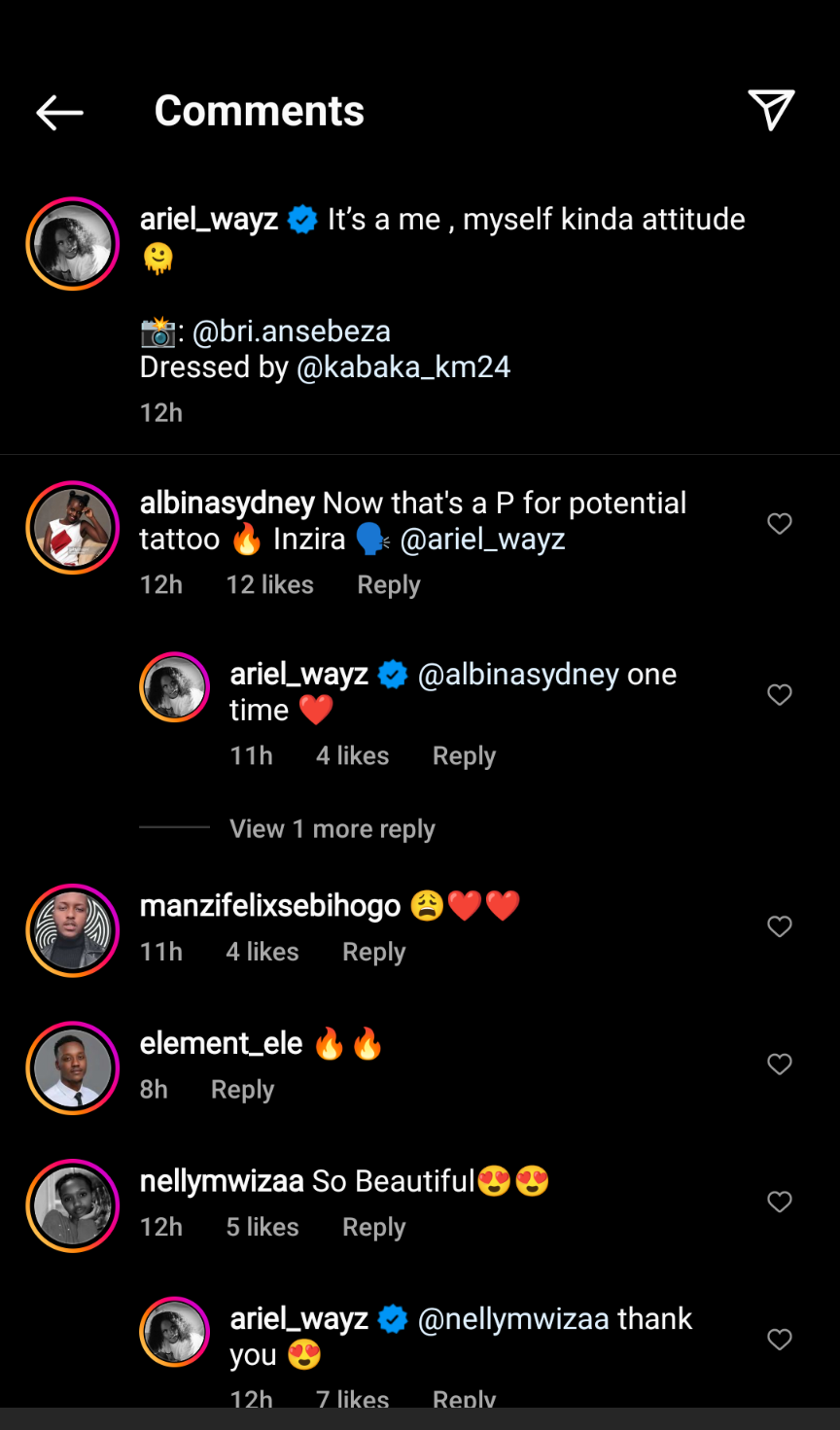Reply to manzifelixsebihogo's comment
Screen dimensions: 840x1430
click(374, 953)
